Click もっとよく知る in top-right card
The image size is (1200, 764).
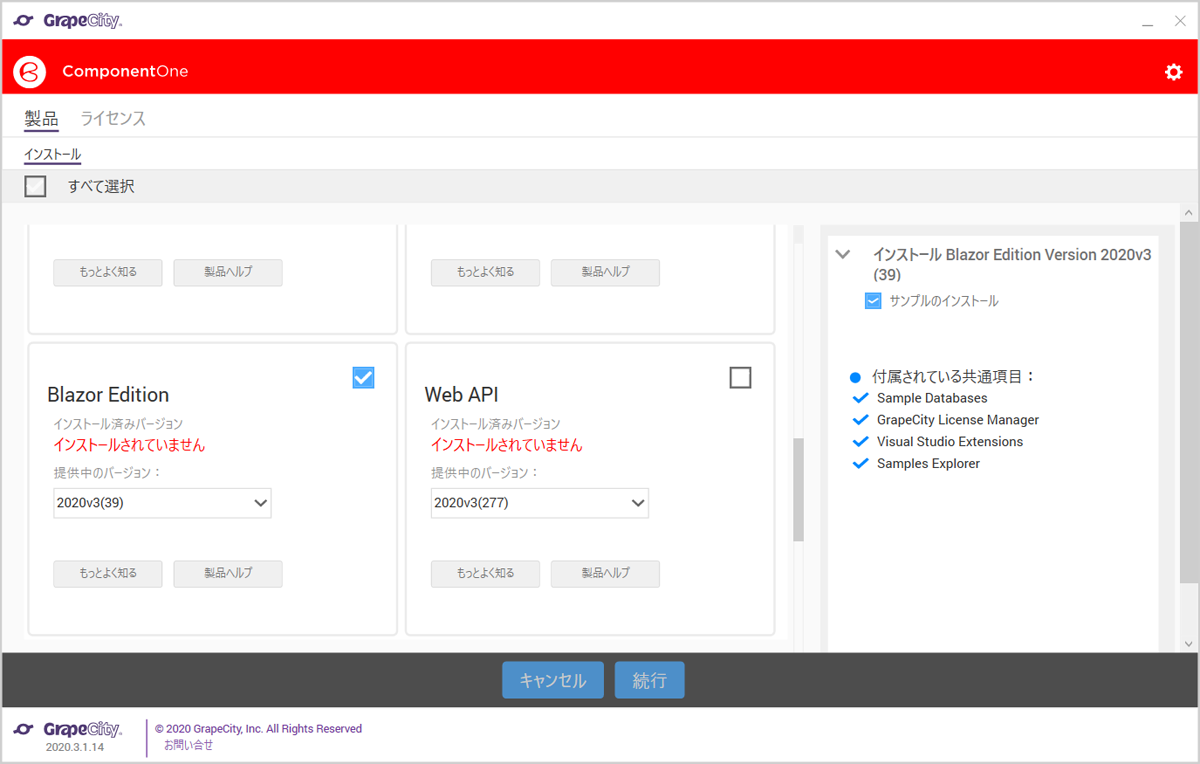point(485,273)
